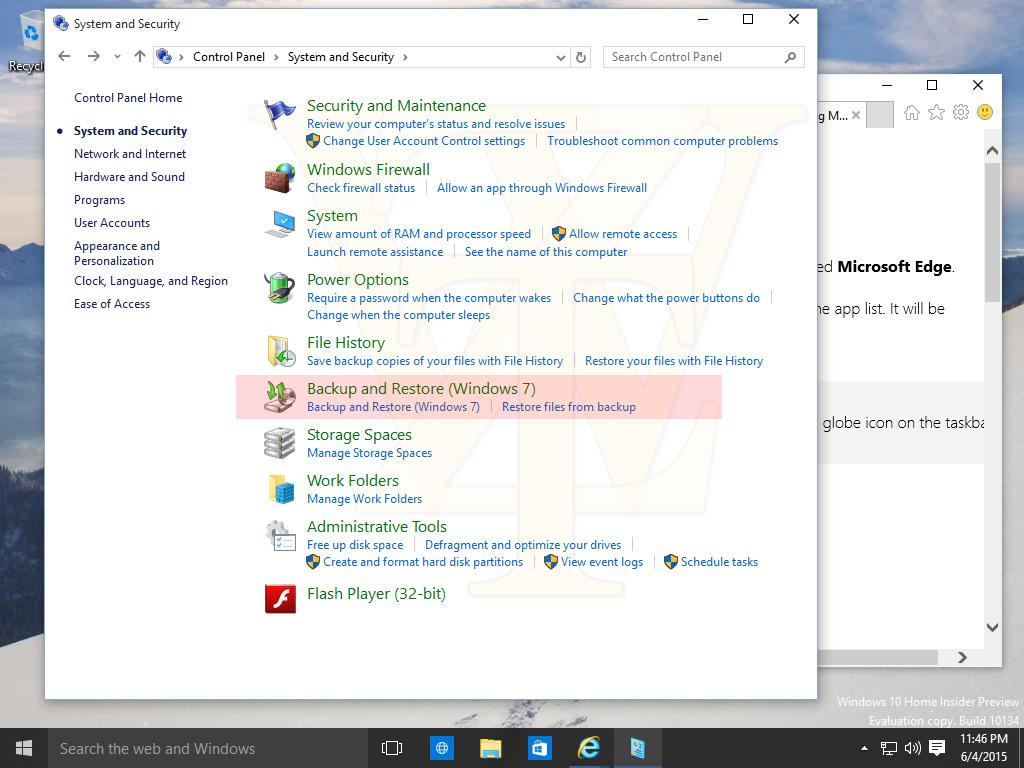Click the Security and Maintenance flag icon

280,114
